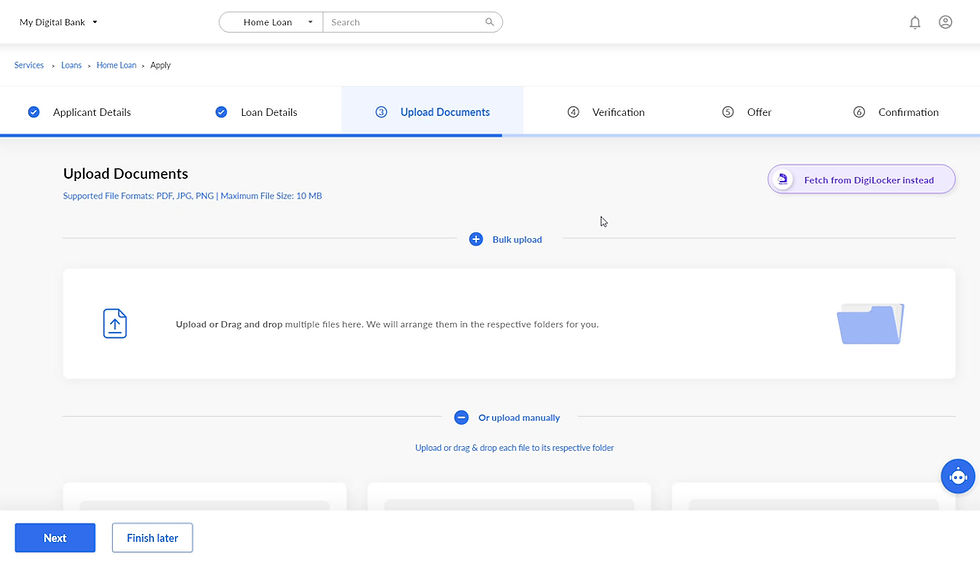Click the step 4 number icon
Viewport: 980px width, 565px height.
coord(573,112)
